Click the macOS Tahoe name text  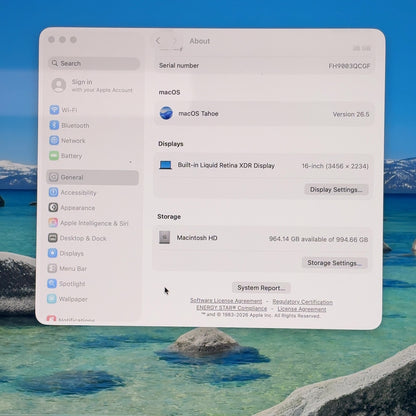pos(198,114)
